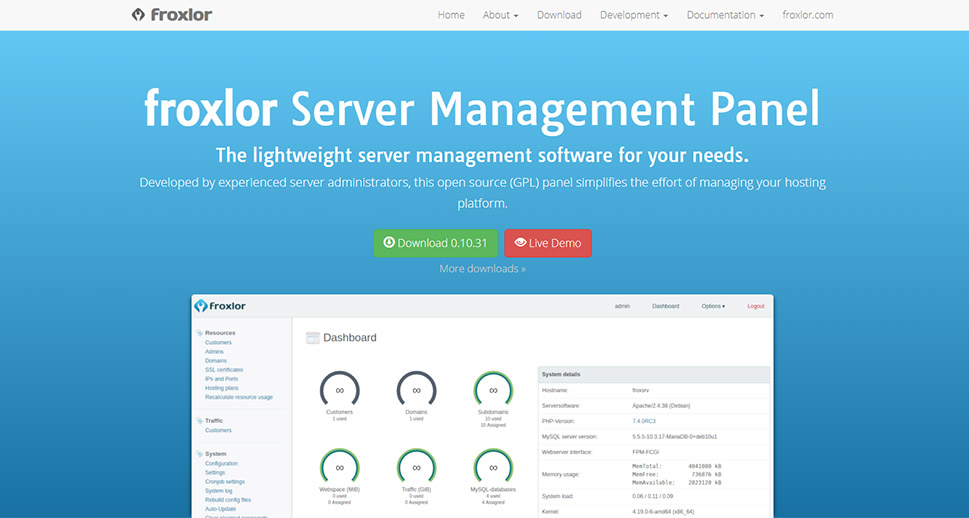Select Download in the top navigation
The width and height of the screenshot is (969, 518).
[x=559, y=15]
